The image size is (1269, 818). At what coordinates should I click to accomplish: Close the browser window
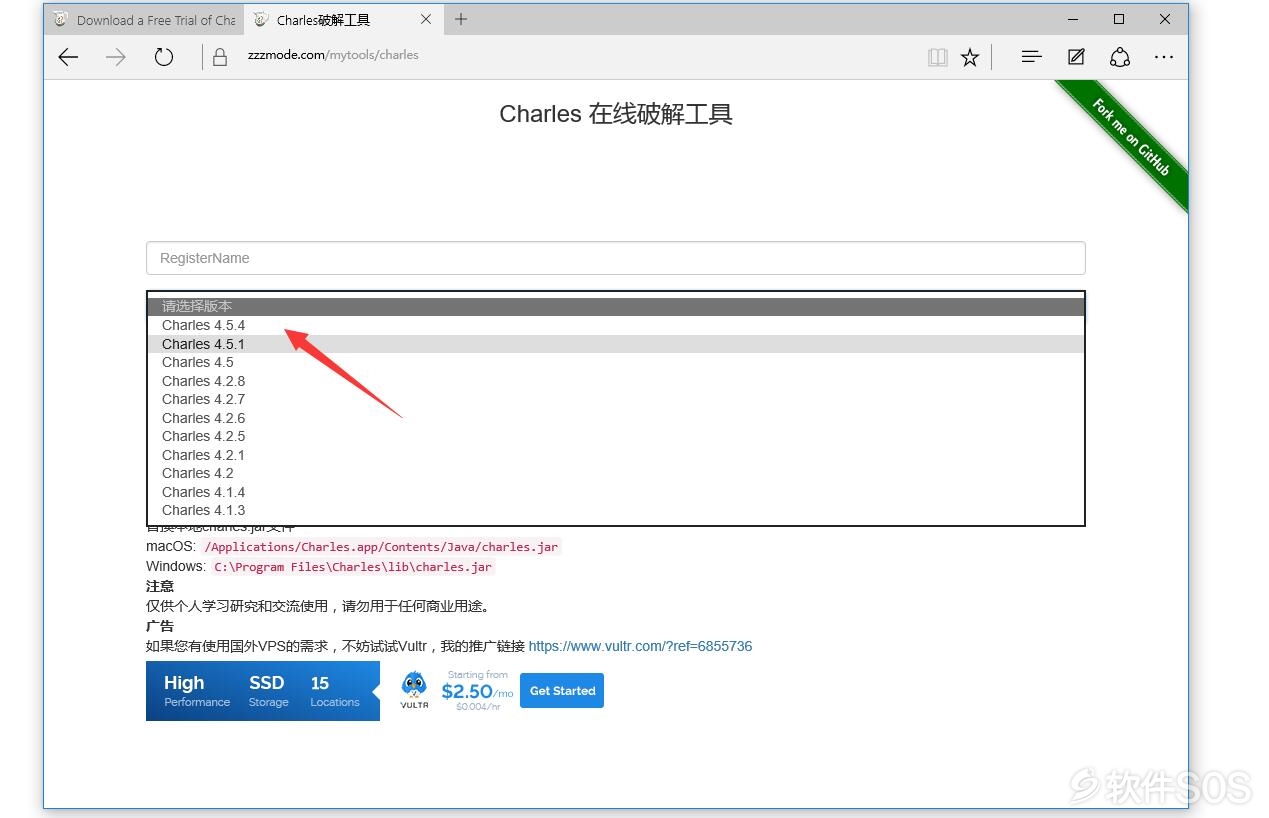[x=1165, y=19]
